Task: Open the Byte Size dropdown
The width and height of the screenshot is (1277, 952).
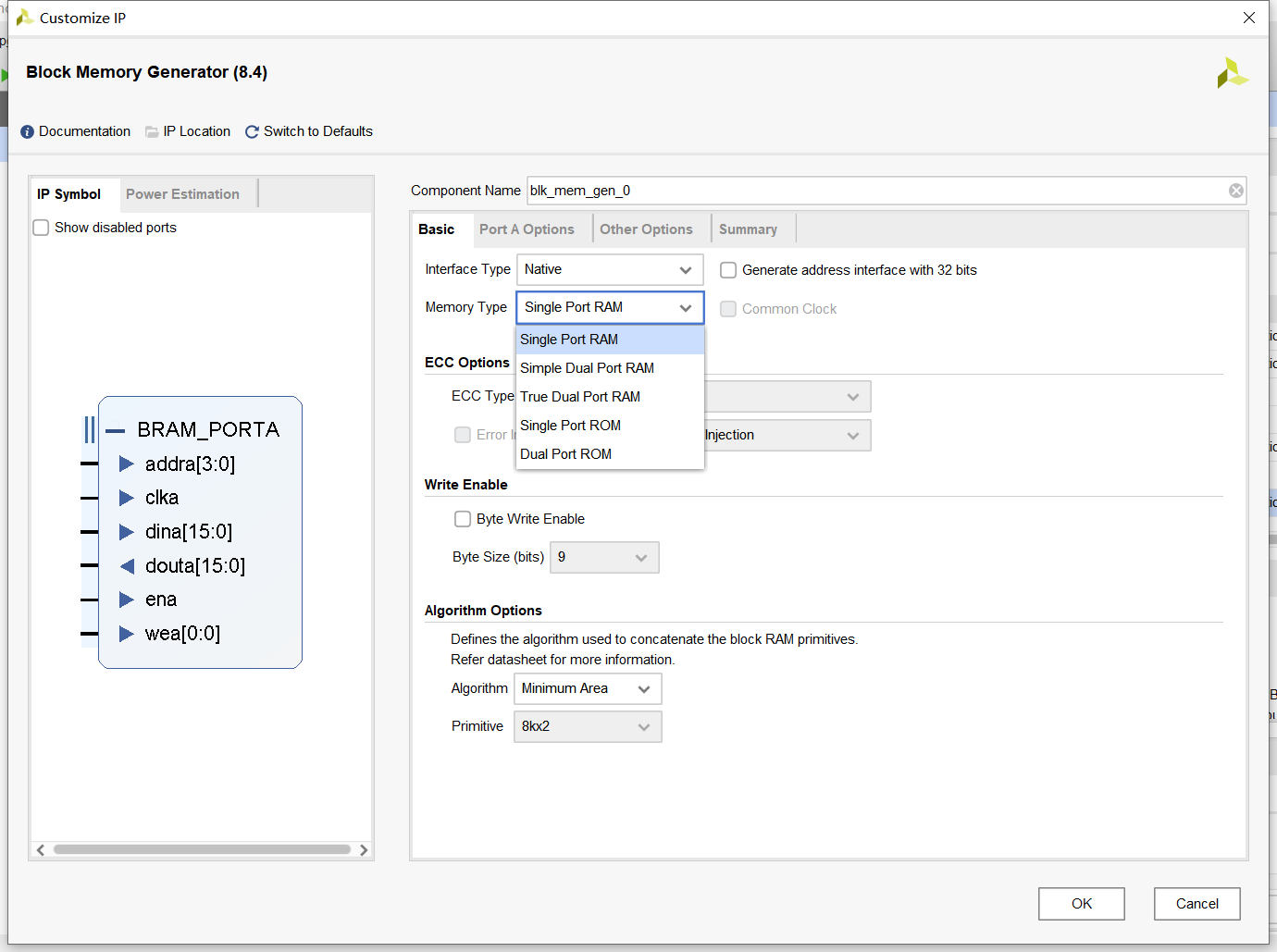Action: point(604,558)
